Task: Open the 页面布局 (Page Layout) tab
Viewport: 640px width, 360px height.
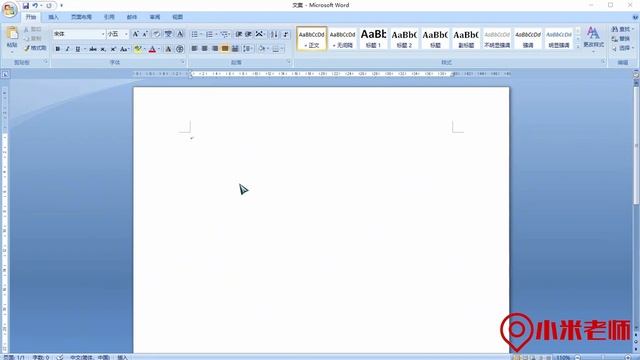Action: [81, 17]
